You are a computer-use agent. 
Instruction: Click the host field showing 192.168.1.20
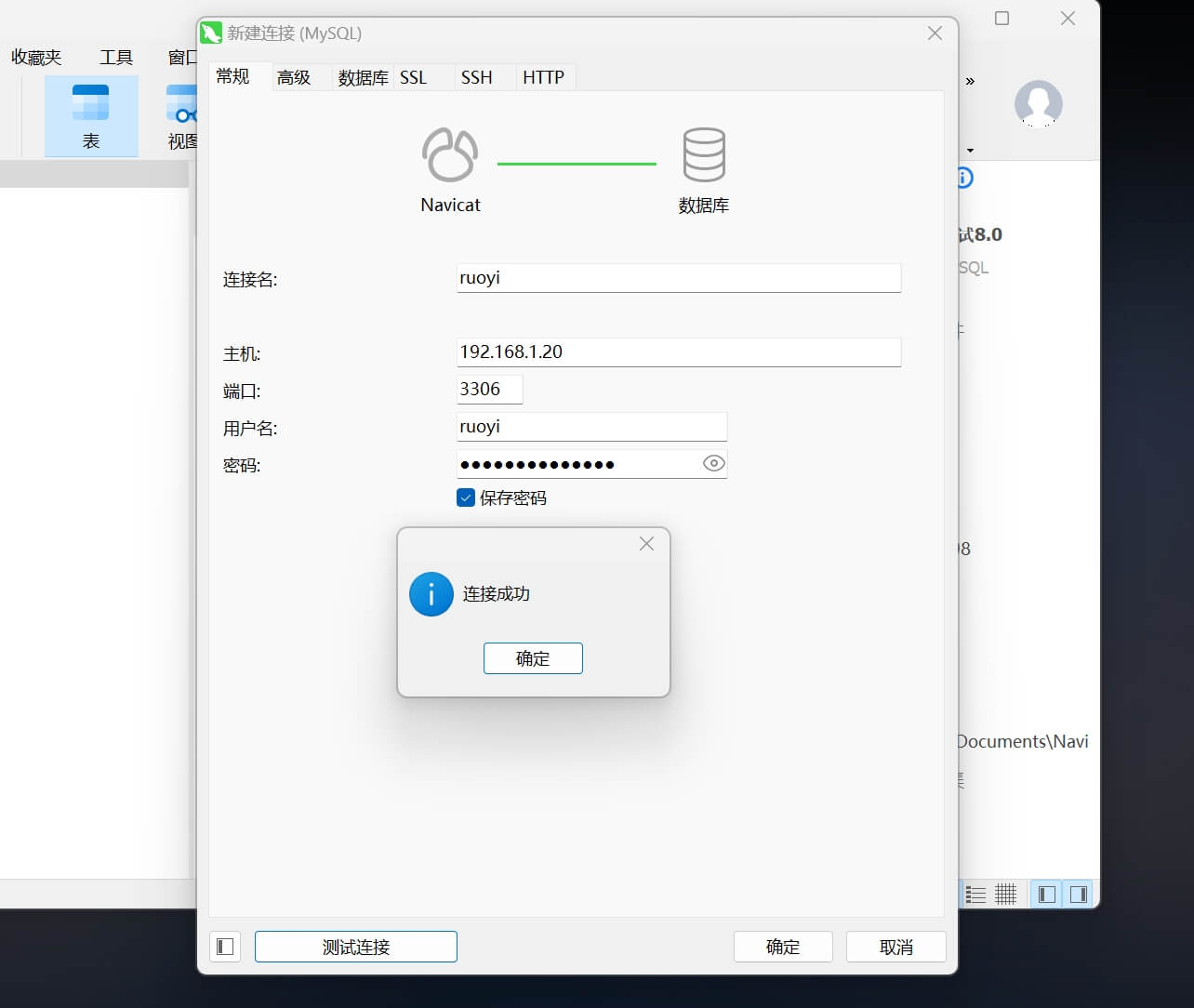coord(679,352)
